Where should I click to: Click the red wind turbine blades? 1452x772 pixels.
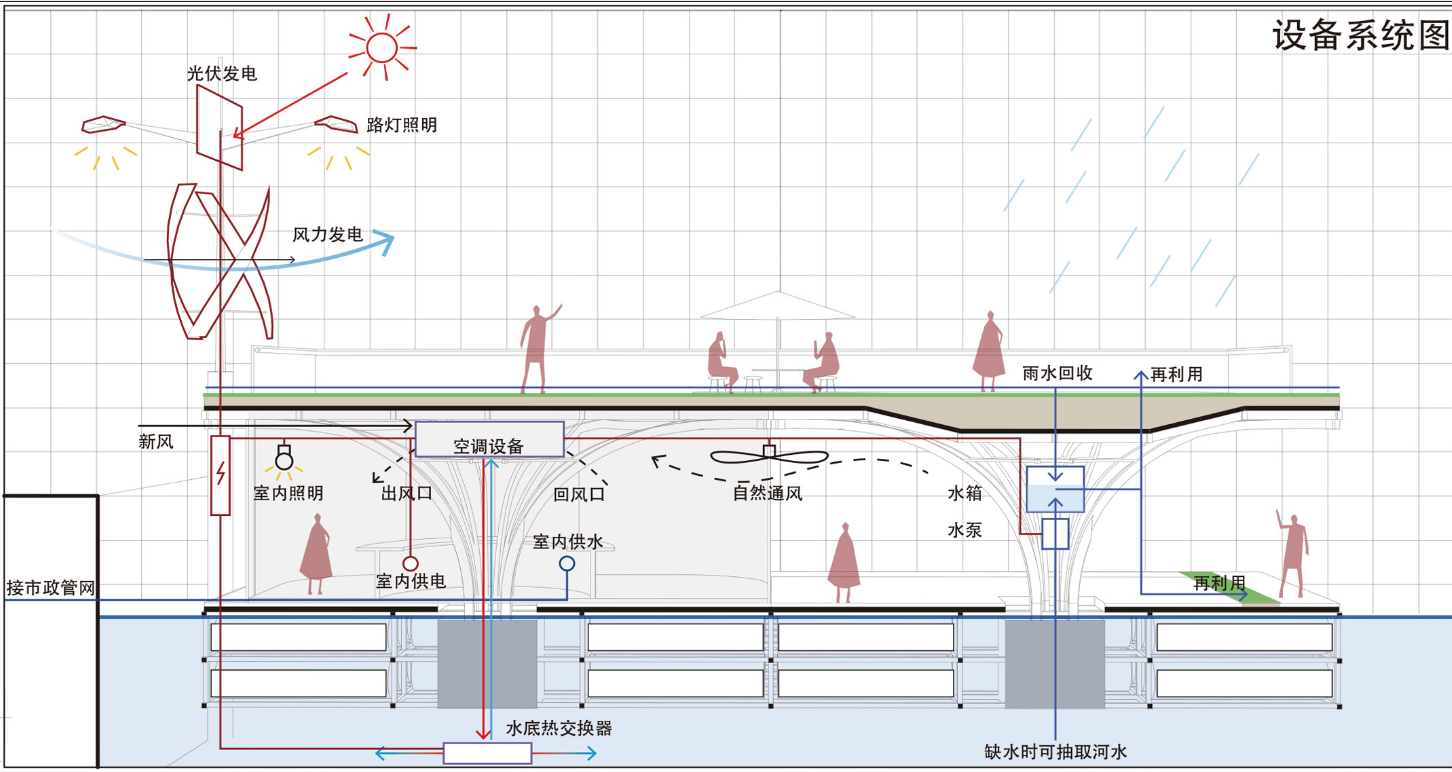pos(219,262)
